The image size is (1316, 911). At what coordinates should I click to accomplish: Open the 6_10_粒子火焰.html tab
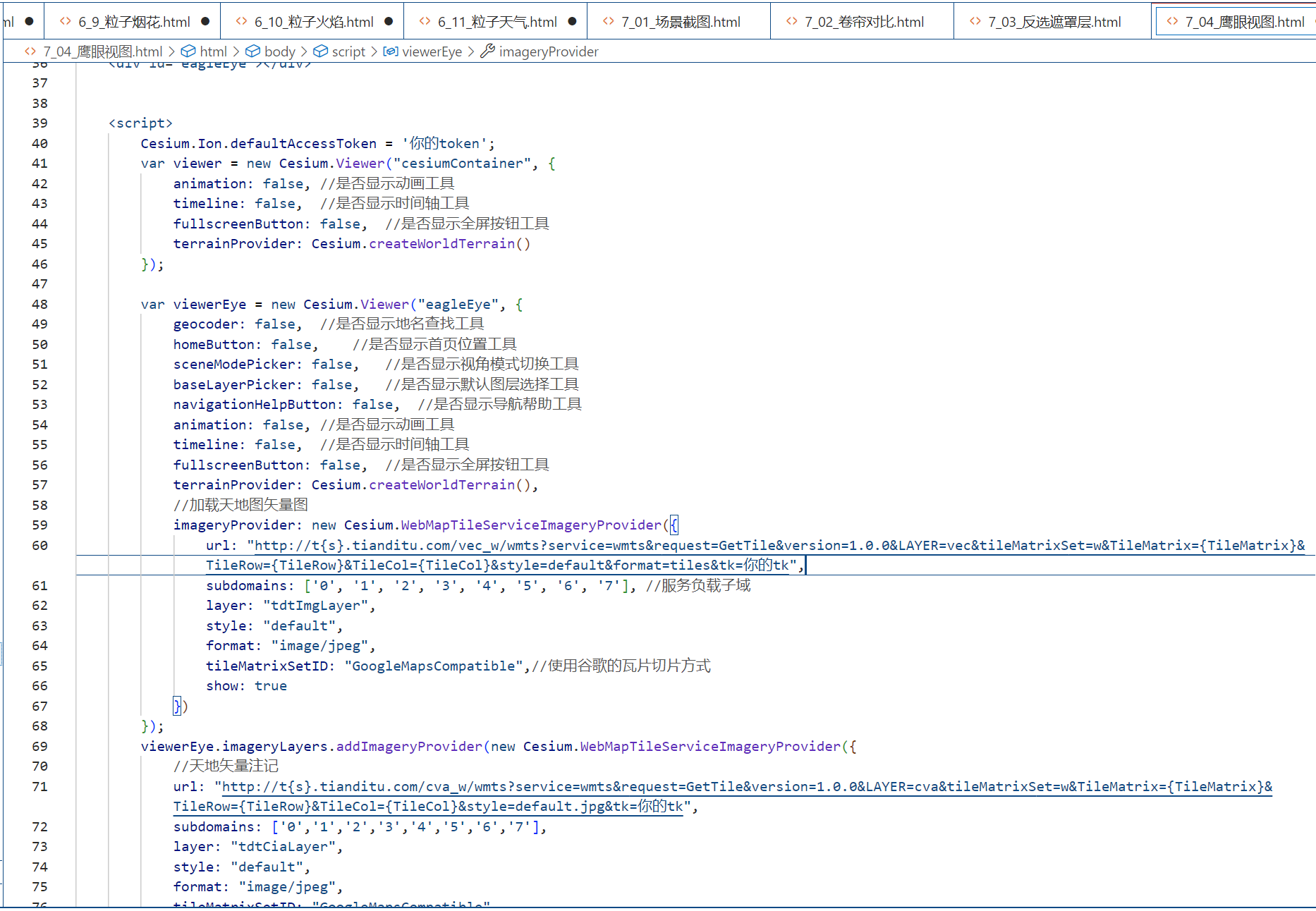click(312, 22)
